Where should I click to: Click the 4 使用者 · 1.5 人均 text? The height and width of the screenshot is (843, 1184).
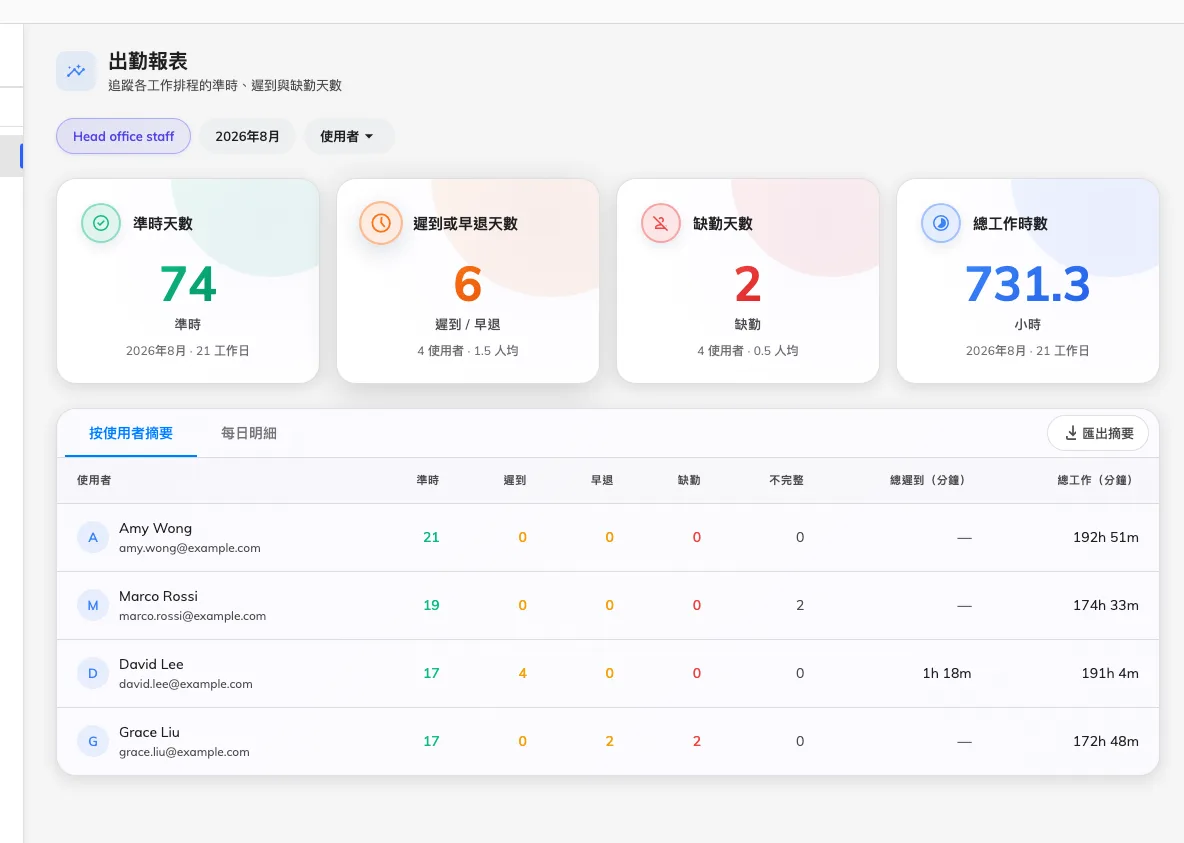coord(468,351)
